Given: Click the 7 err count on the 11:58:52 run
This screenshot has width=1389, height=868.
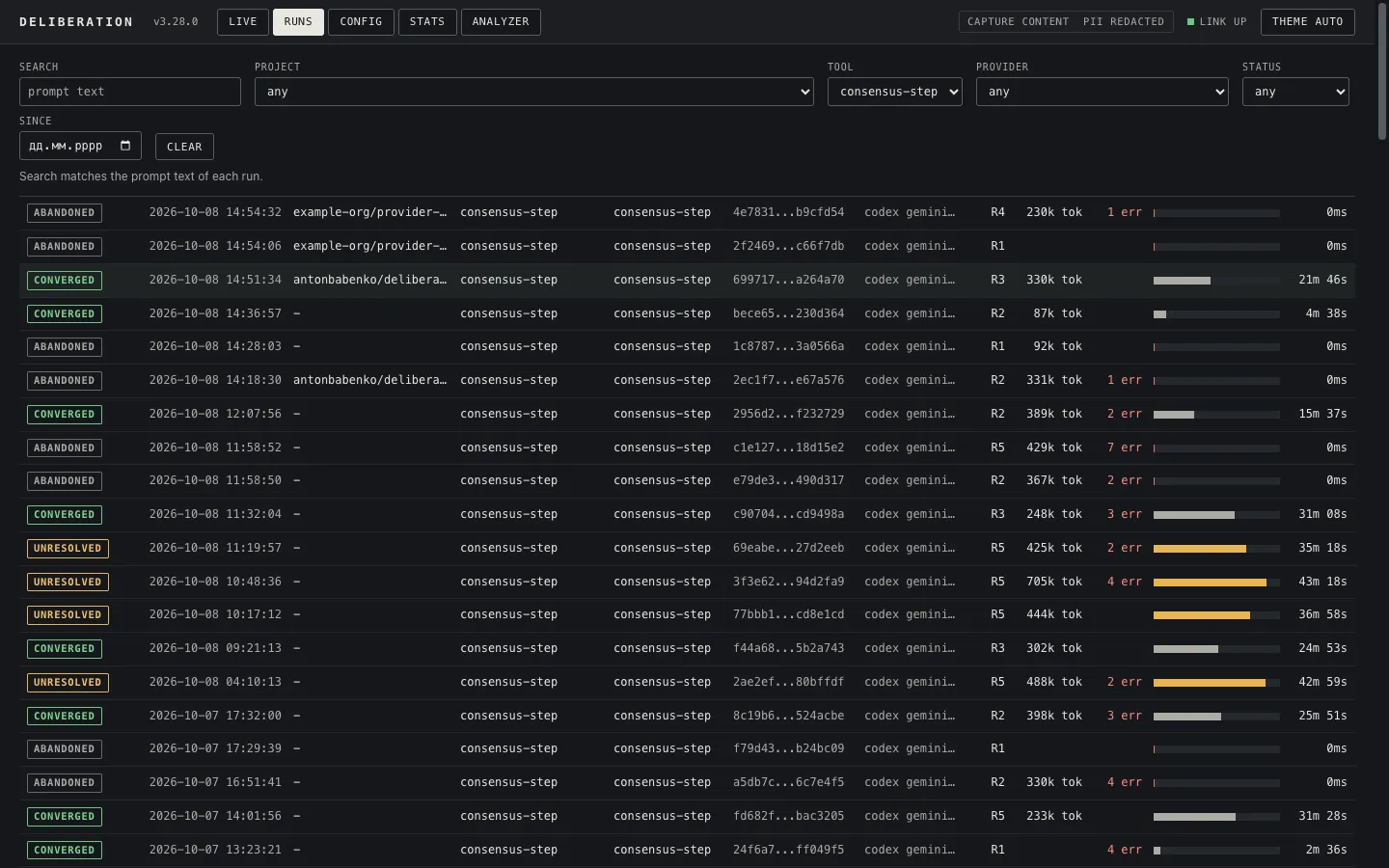Looking at the screenshot, I should (x=1124, y=448).
